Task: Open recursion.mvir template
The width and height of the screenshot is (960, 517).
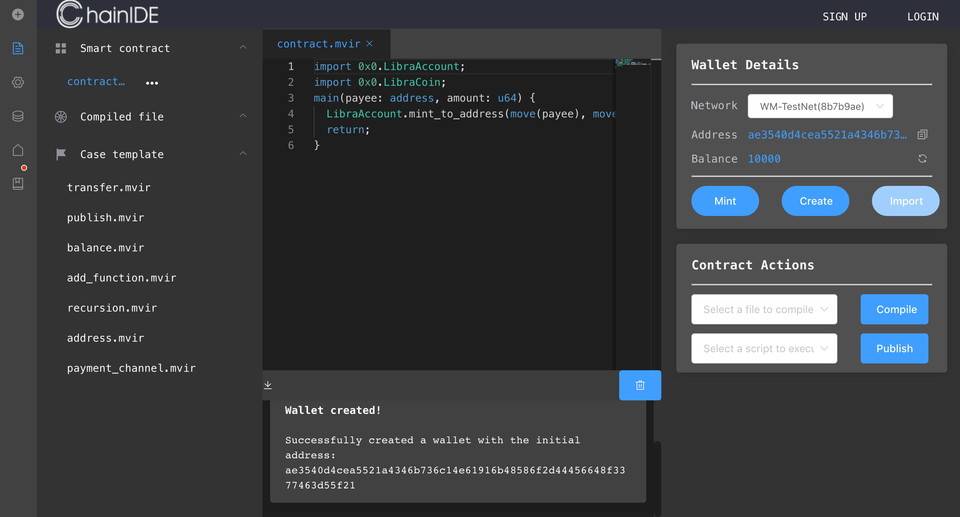Action: coord(112,308)
